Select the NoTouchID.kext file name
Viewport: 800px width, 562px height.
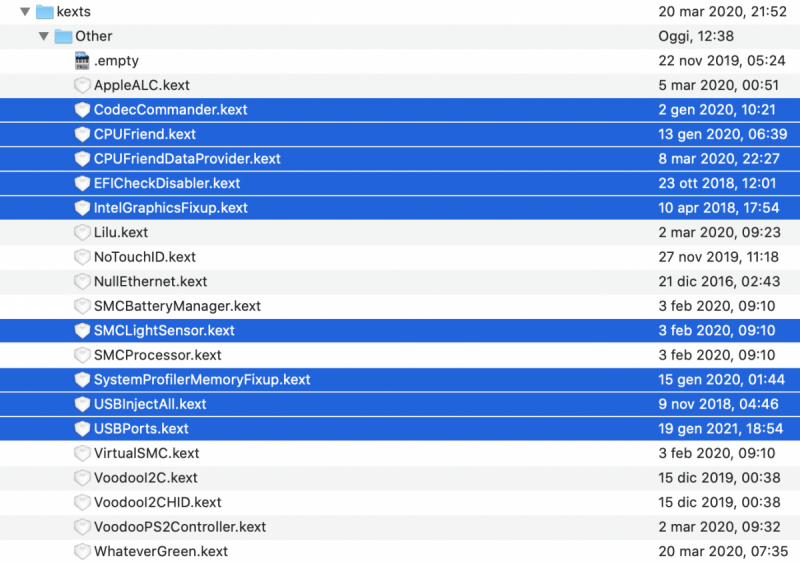145,257
